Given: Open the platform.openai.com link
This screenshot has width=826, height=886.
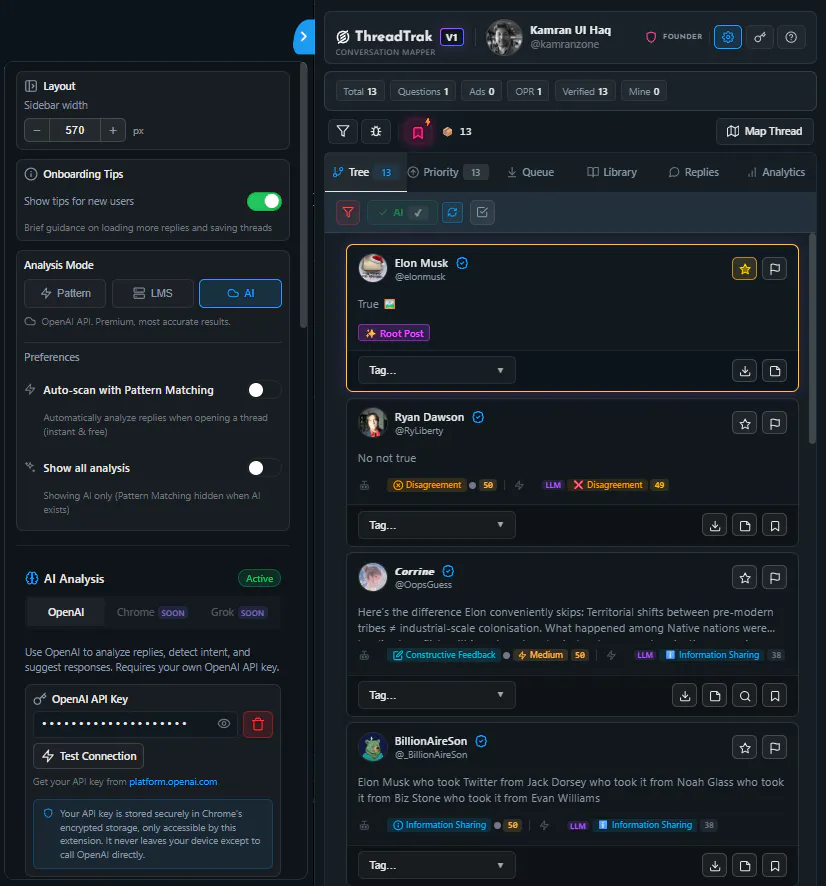Looking at the screenshot, I should point(173,782).
